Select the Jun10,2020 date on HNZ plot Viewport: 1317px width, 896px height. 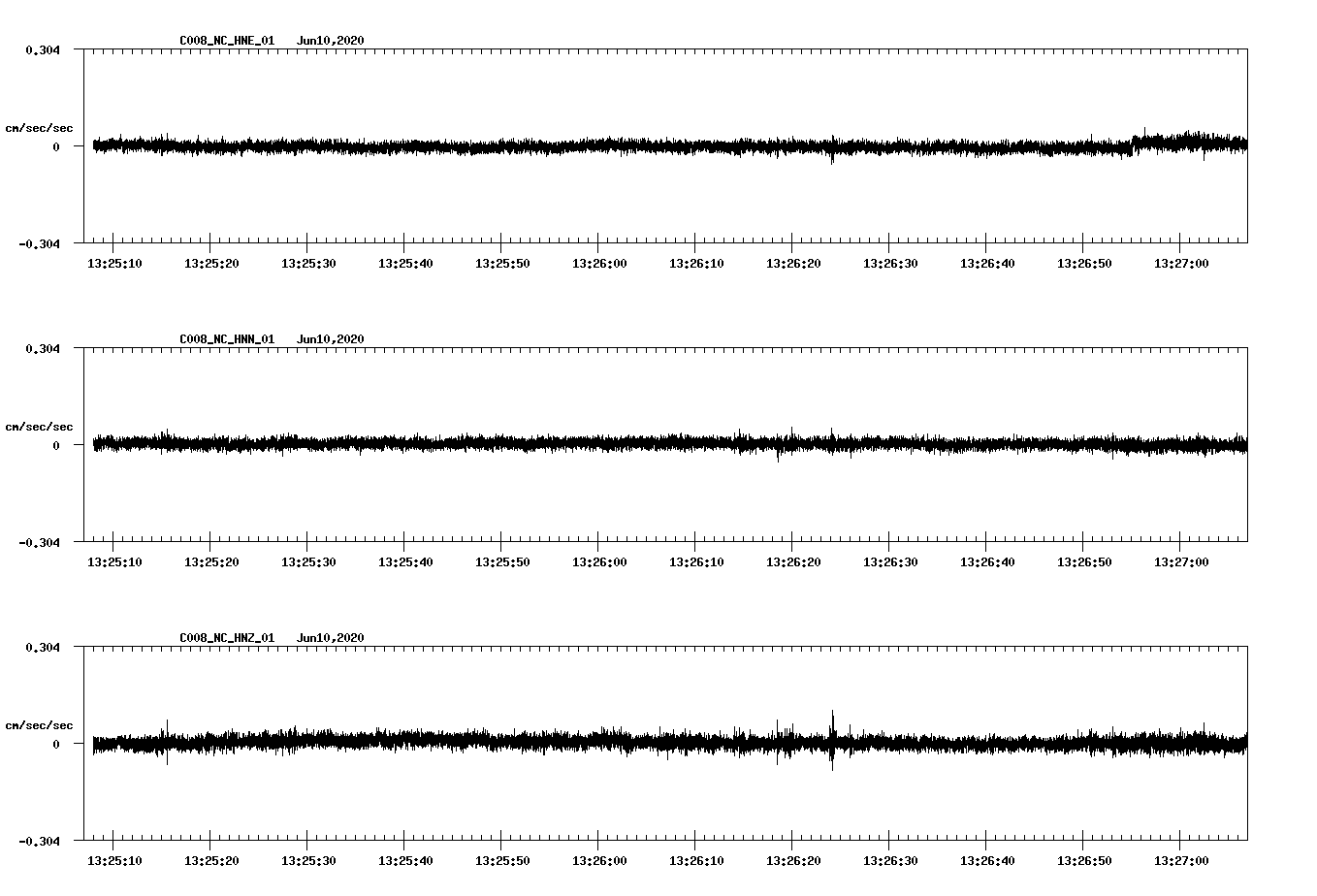[x=331, y=638]
